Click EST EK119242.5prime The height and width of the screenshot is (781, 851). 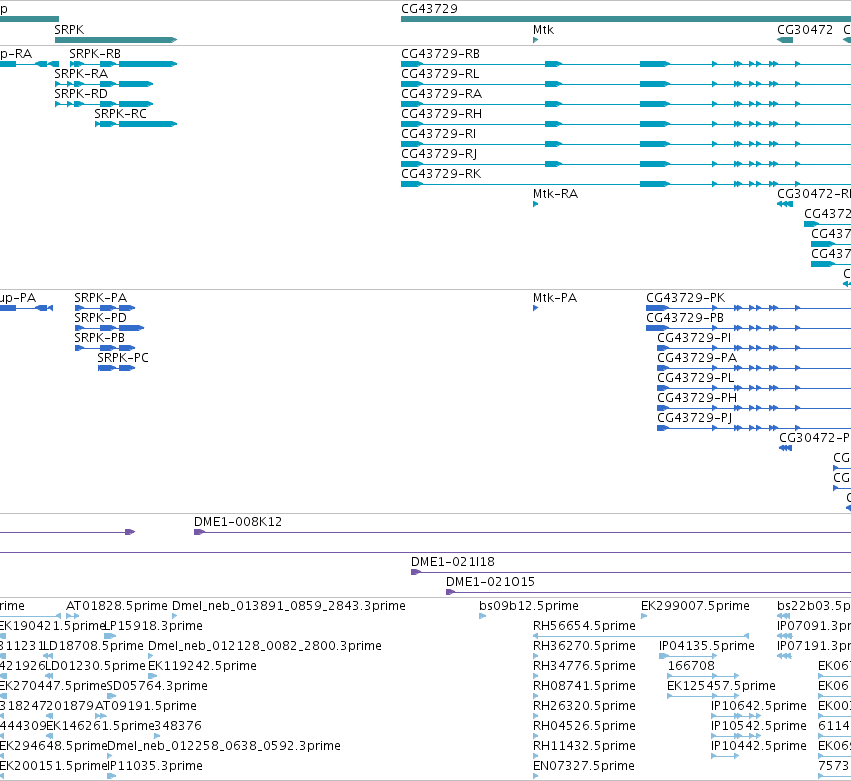click(x=202, y=666)
